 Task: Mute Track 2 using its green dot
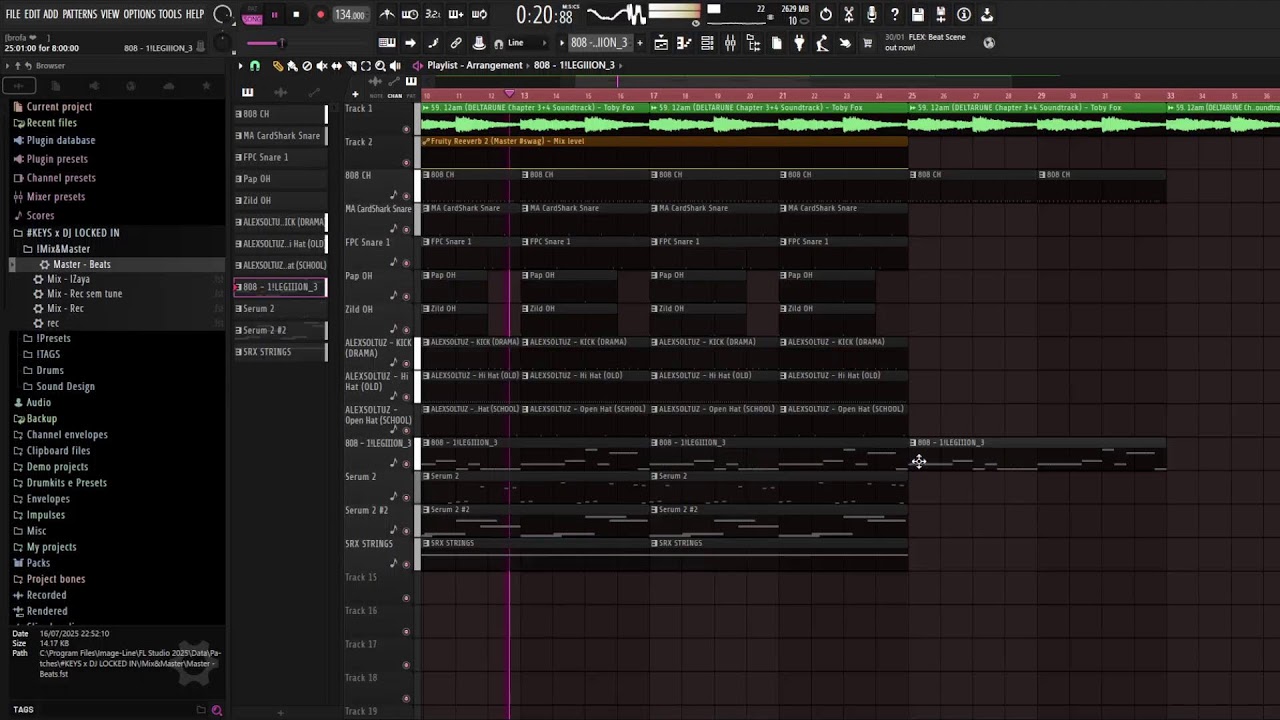[x=405, y=162]
